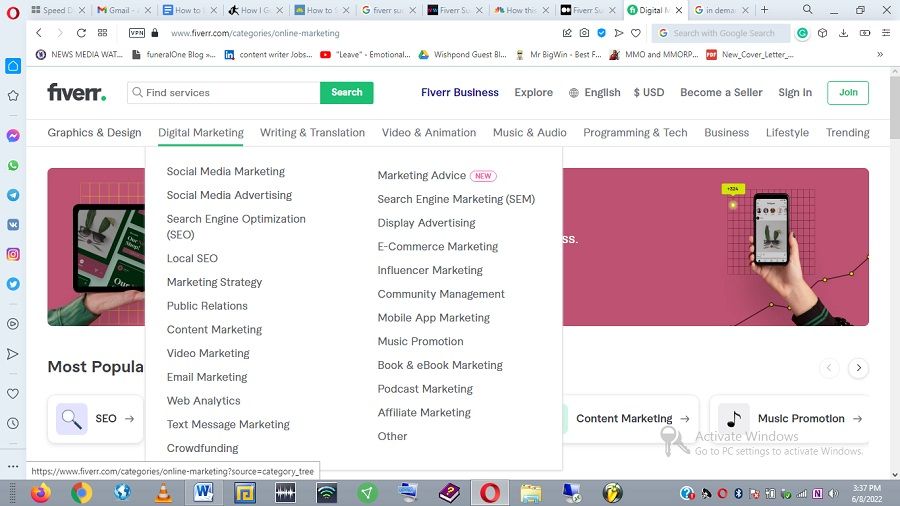Select Influencer Marketing in the menu
The image size is (900, 506).
tap(430, 270)
